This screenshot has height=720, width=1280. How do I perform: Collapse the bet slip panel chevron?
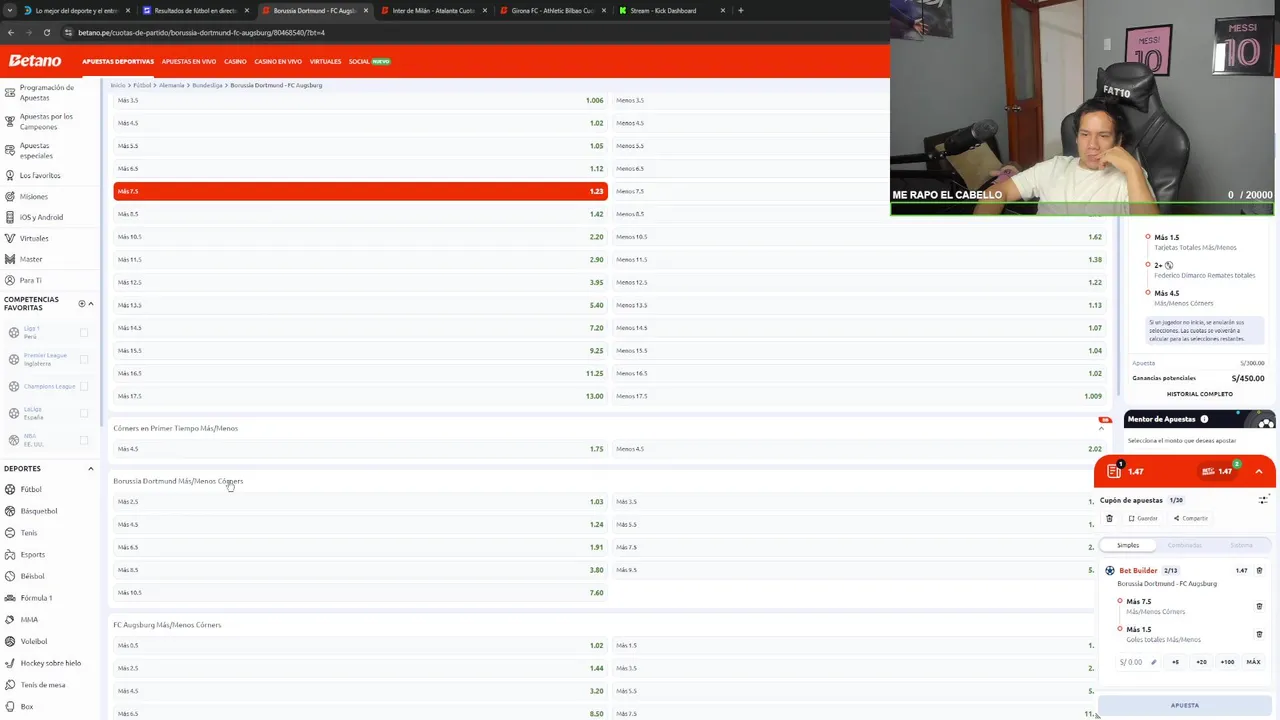[1259, 471]
